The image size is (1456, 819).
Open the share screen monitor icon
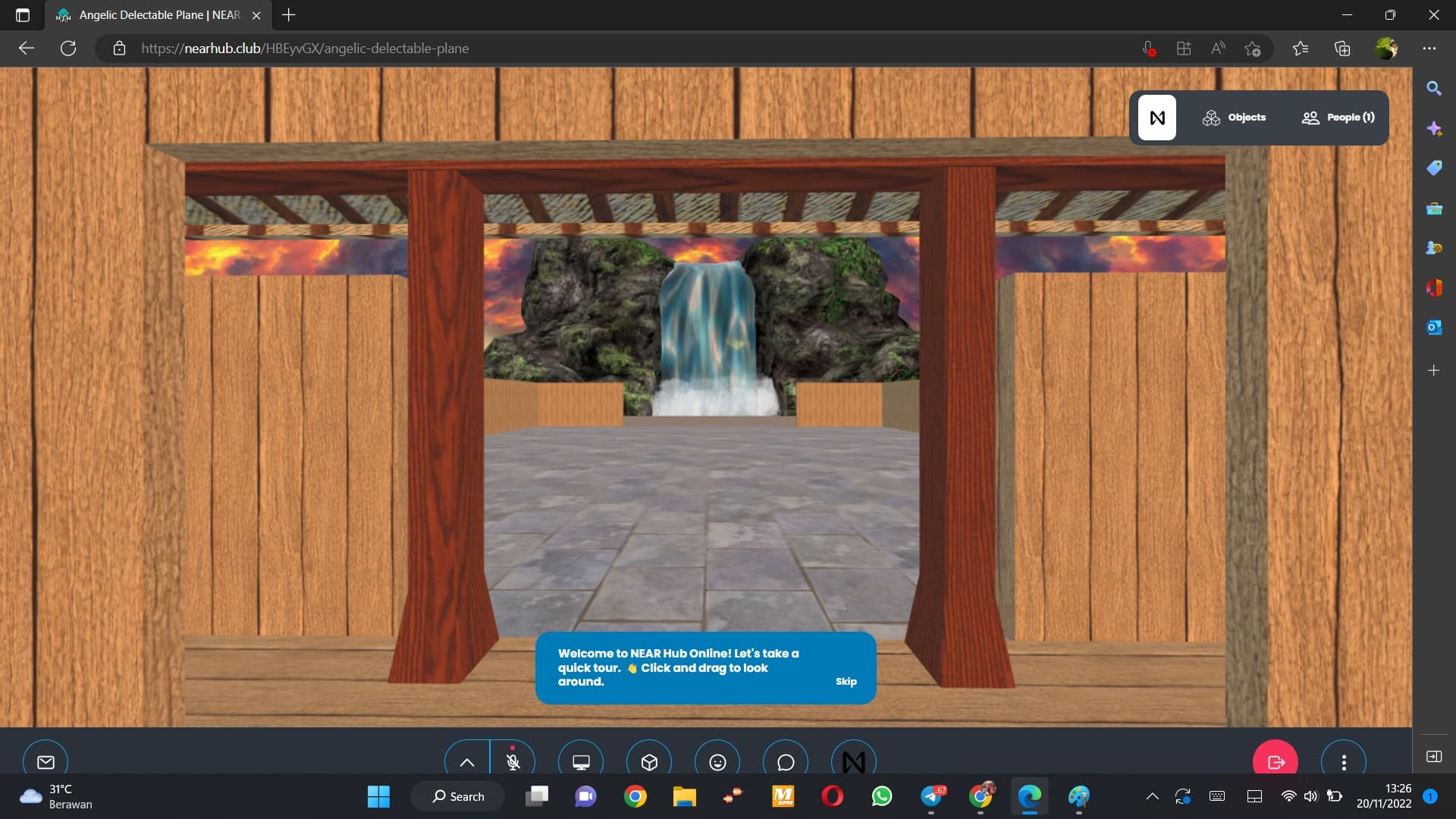tap(581, 761)
